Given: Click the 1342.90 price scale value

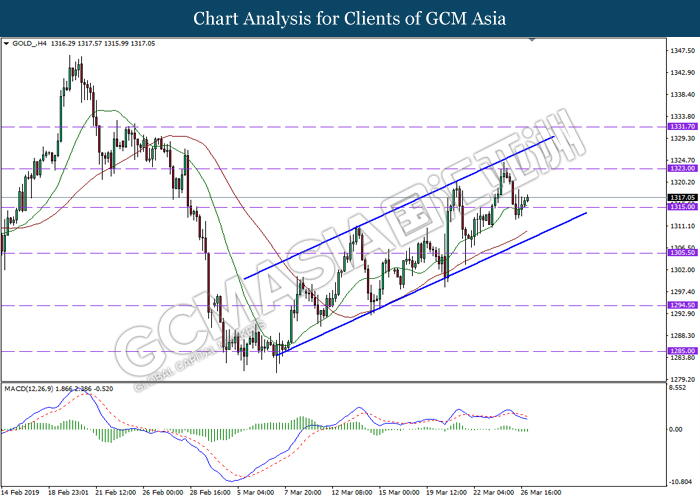Looking at the screenshot, I should [x=683, y=73].
